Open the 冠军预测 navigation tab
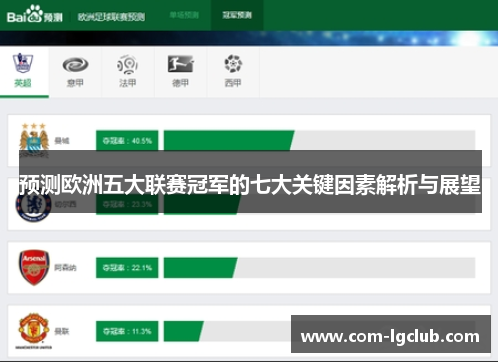Viewport: 500px width, 362px height. pos(237,15)
